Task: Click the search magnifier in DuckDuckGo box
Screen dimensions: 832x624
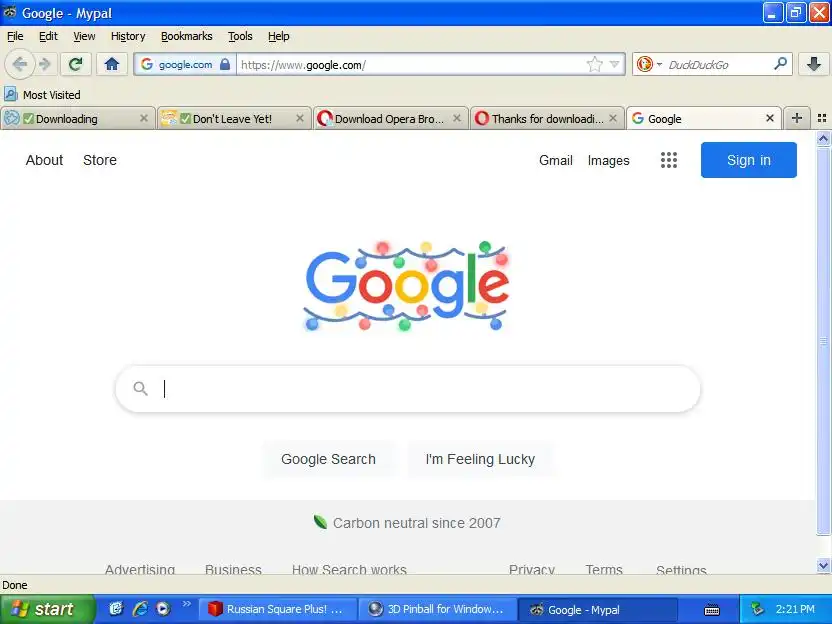Action: point(781,64)
